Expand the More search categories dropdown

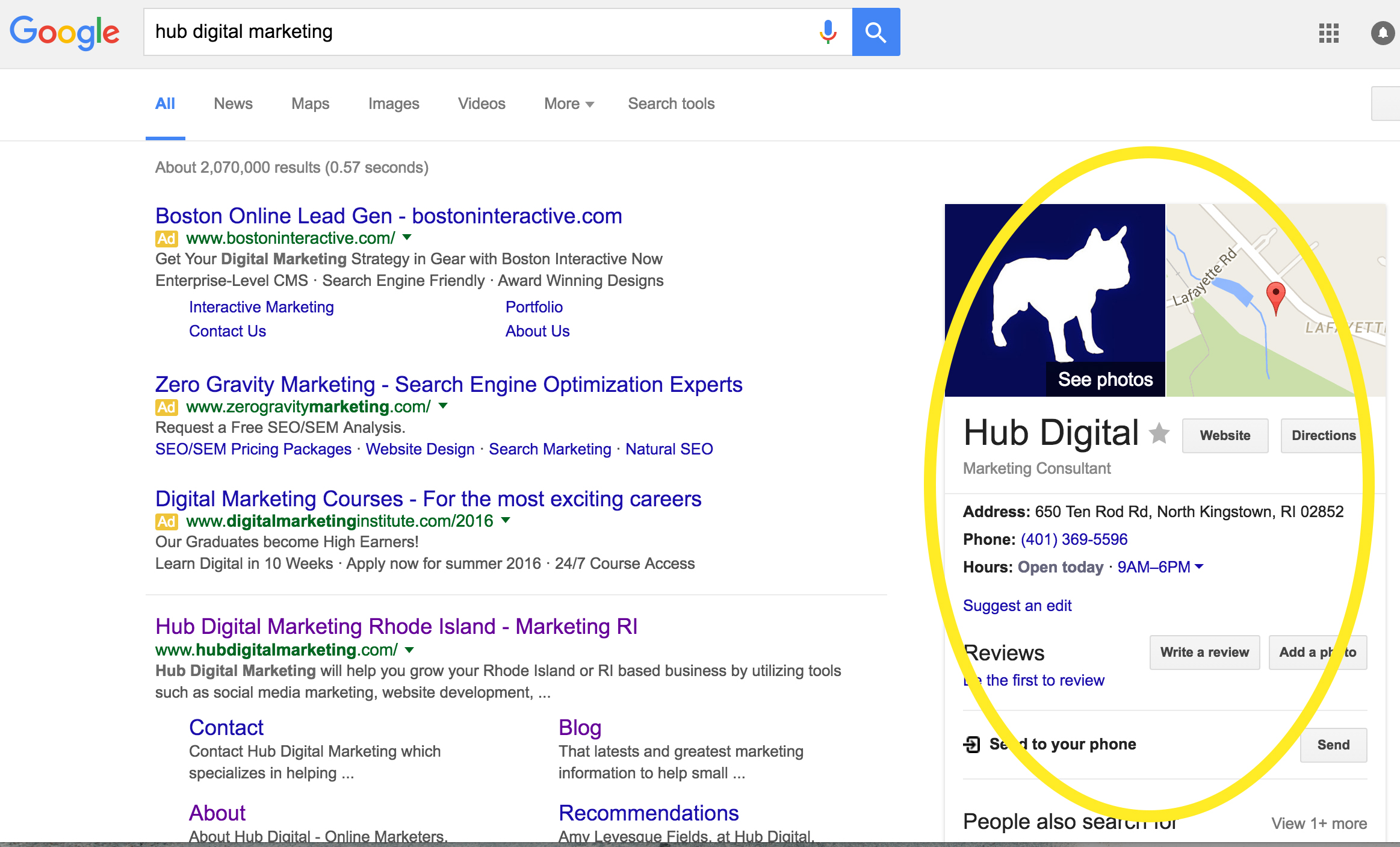(x=569, y=104)
